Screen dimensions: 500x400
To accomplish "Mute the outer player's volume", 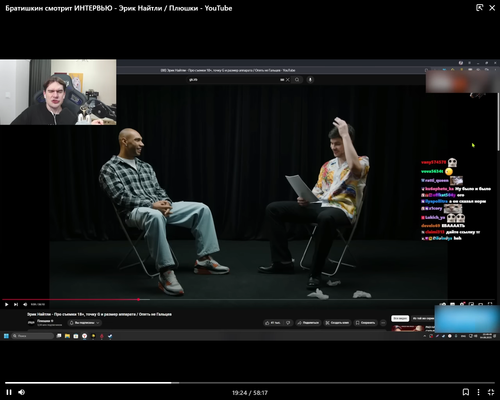I will (22, 392).
